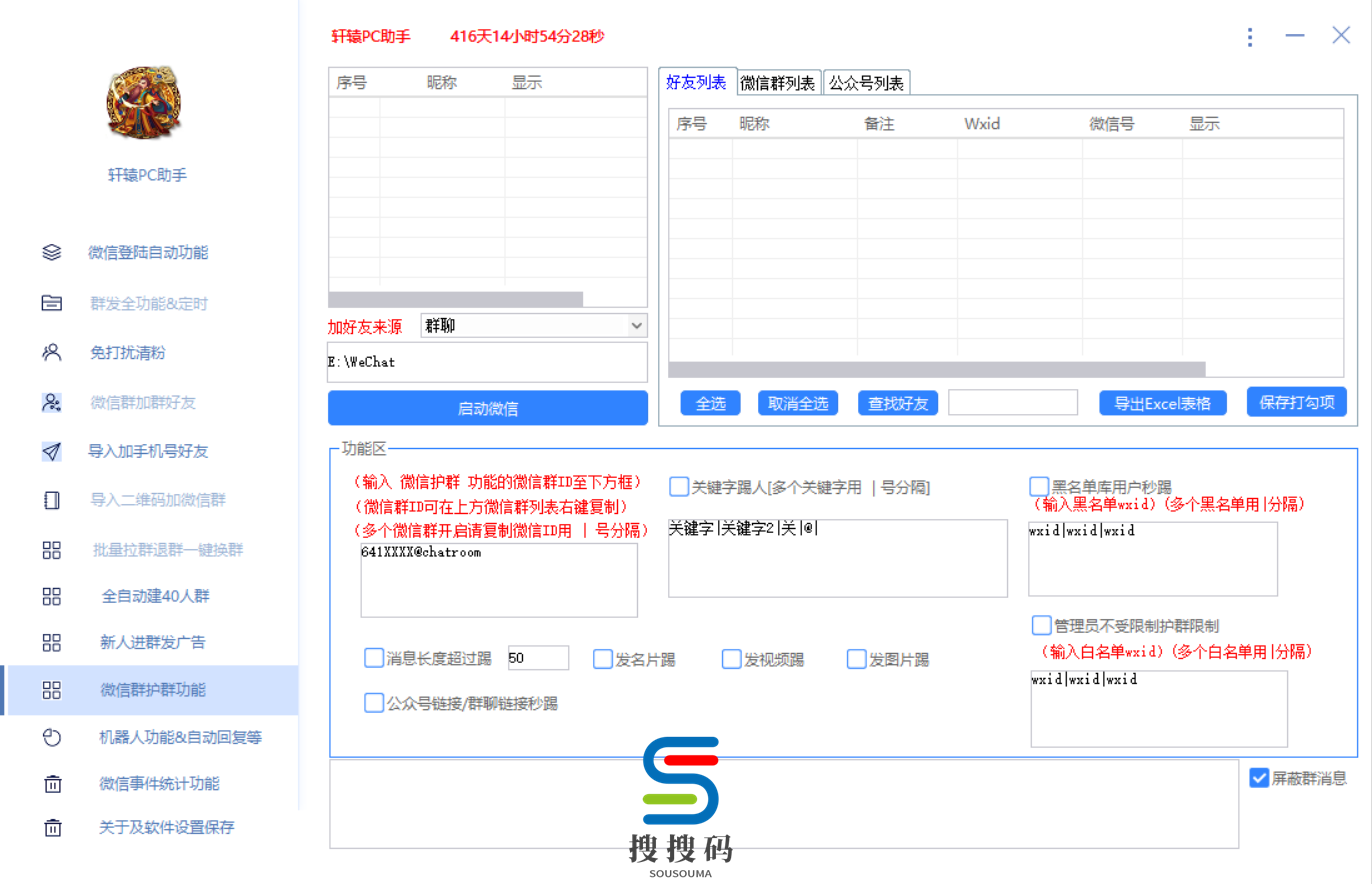Click the 显示 header in the friend list
The height and width of the screenshot is (884, 1372).
[1205, 124]
